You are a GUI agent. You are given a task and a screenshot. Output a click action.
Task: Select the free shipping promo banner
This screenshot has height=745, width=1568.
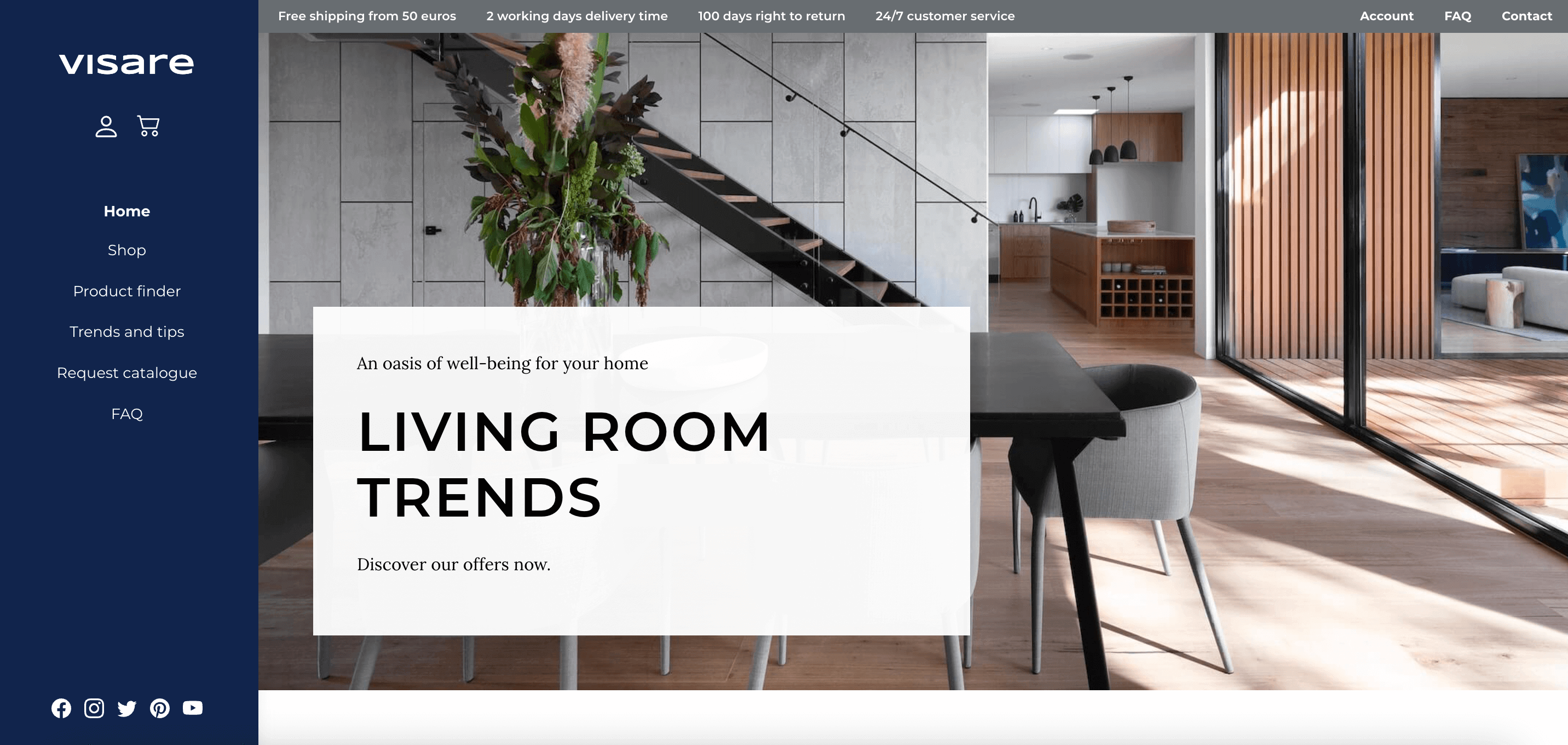point(367,15)
